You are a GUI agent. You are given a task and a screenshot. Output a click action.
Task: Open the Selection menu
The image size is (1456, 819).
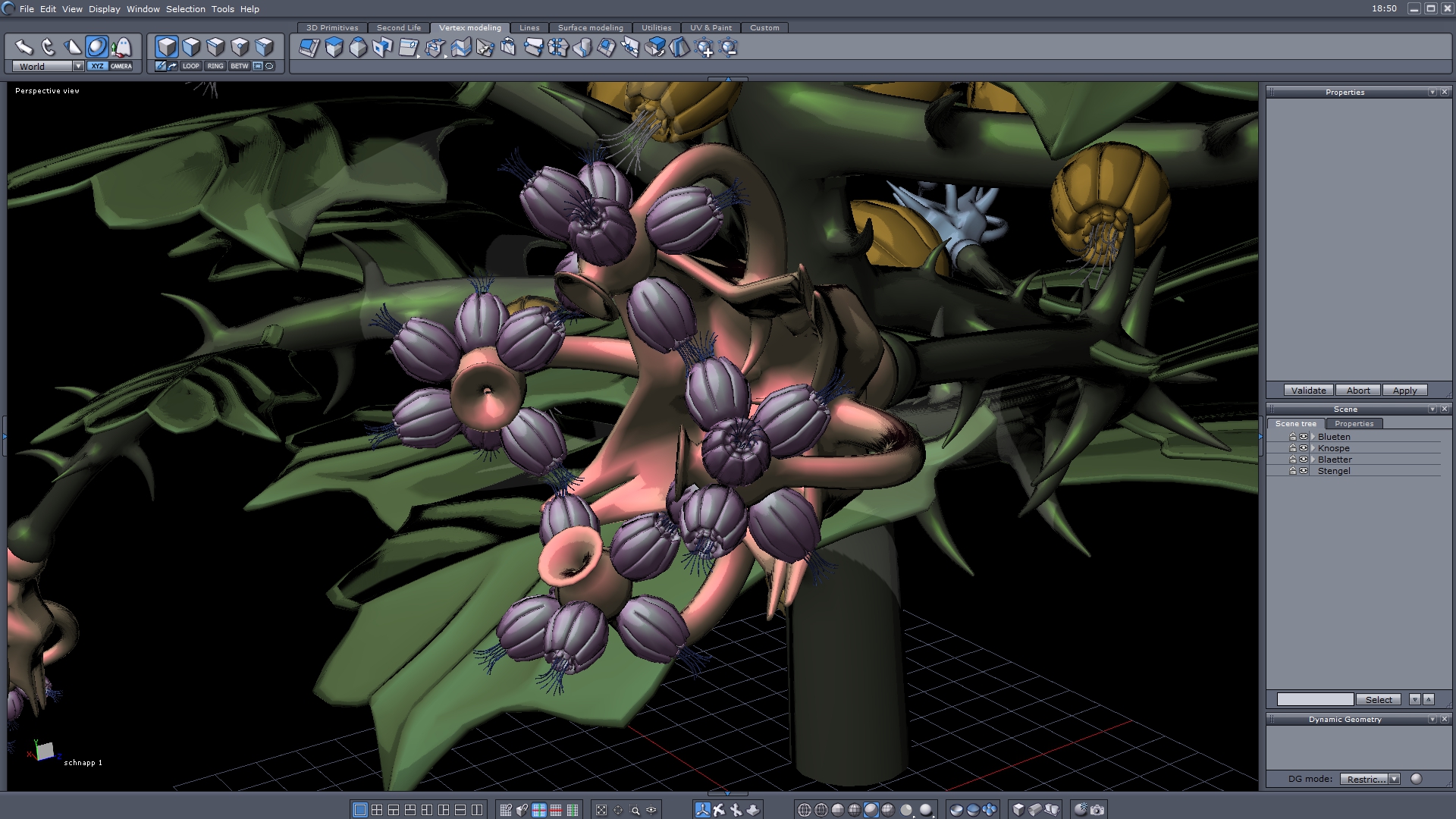185,9
